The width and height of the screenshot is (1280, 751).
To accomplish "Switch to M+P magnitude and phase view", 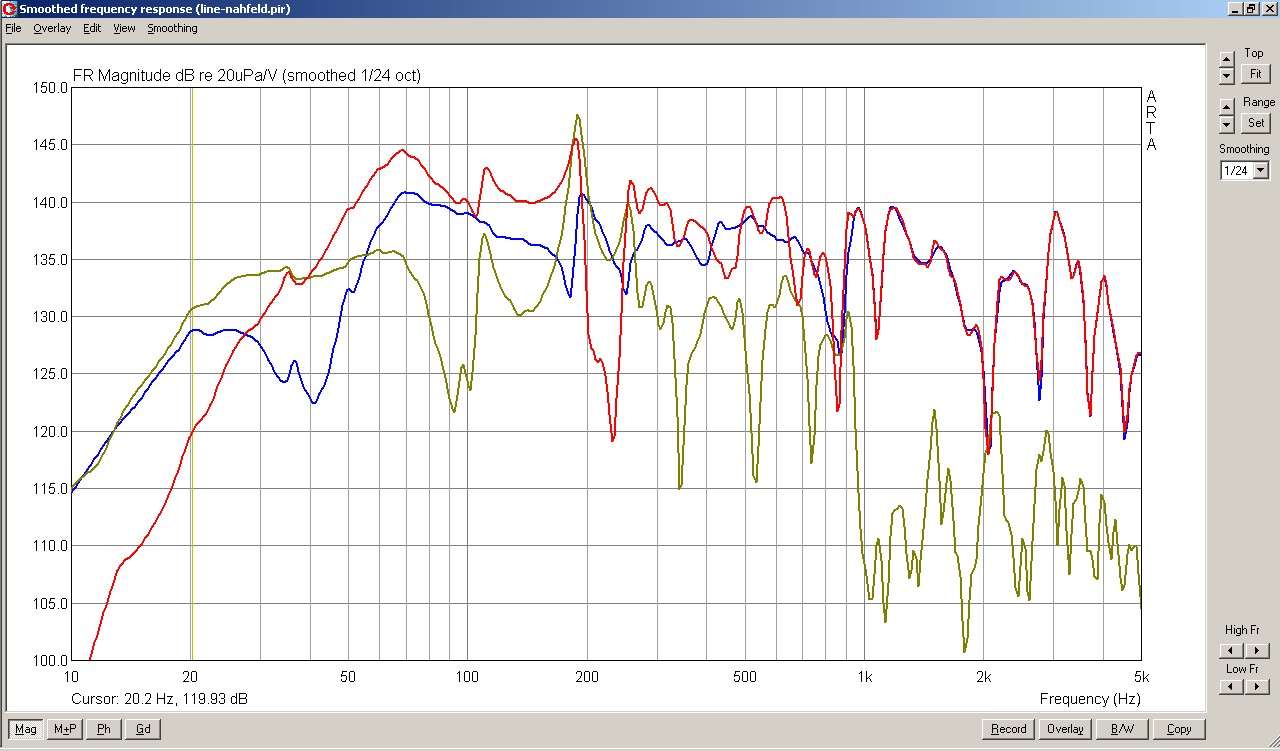I will [x=65, y=729].
